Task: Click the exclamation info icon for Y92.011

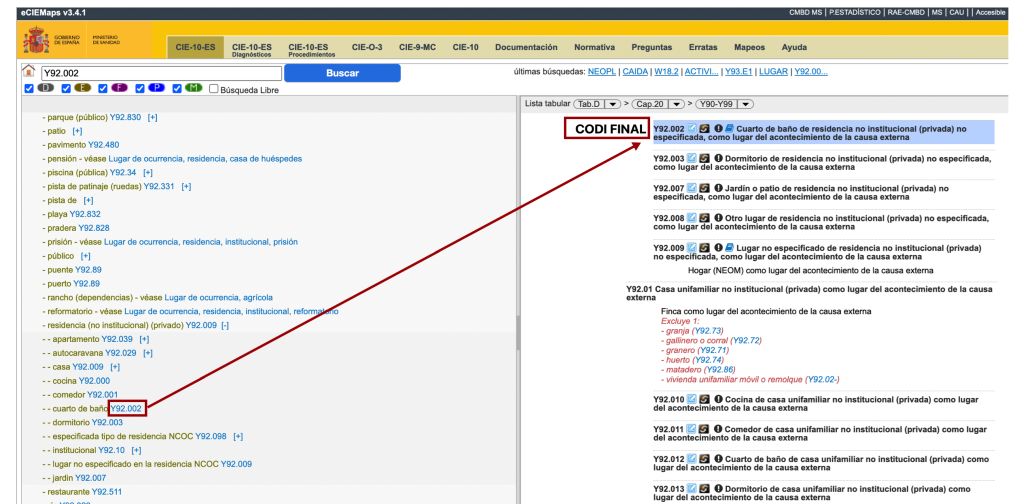Action: (718, 429)
